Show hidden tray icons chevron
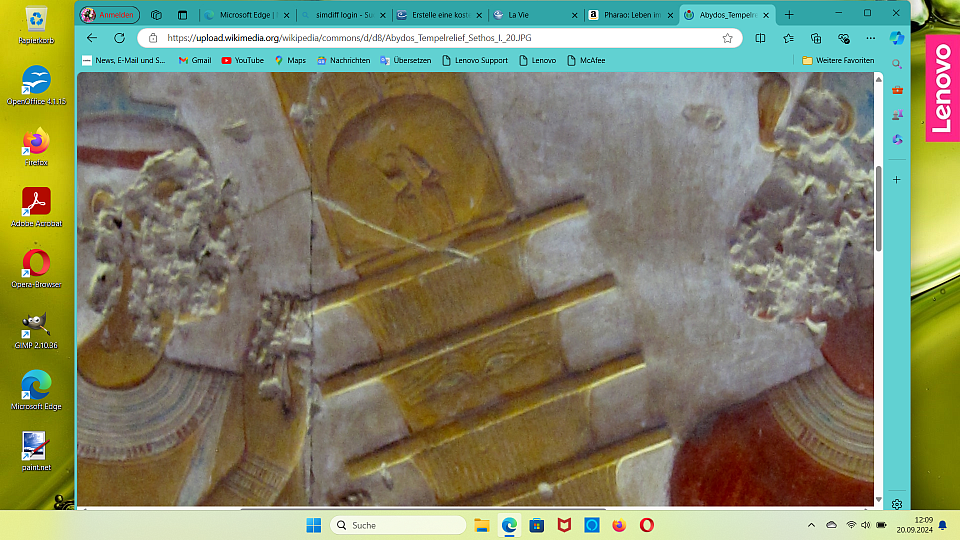The height and width of the screenshot is (540, 960). (811, 525)
